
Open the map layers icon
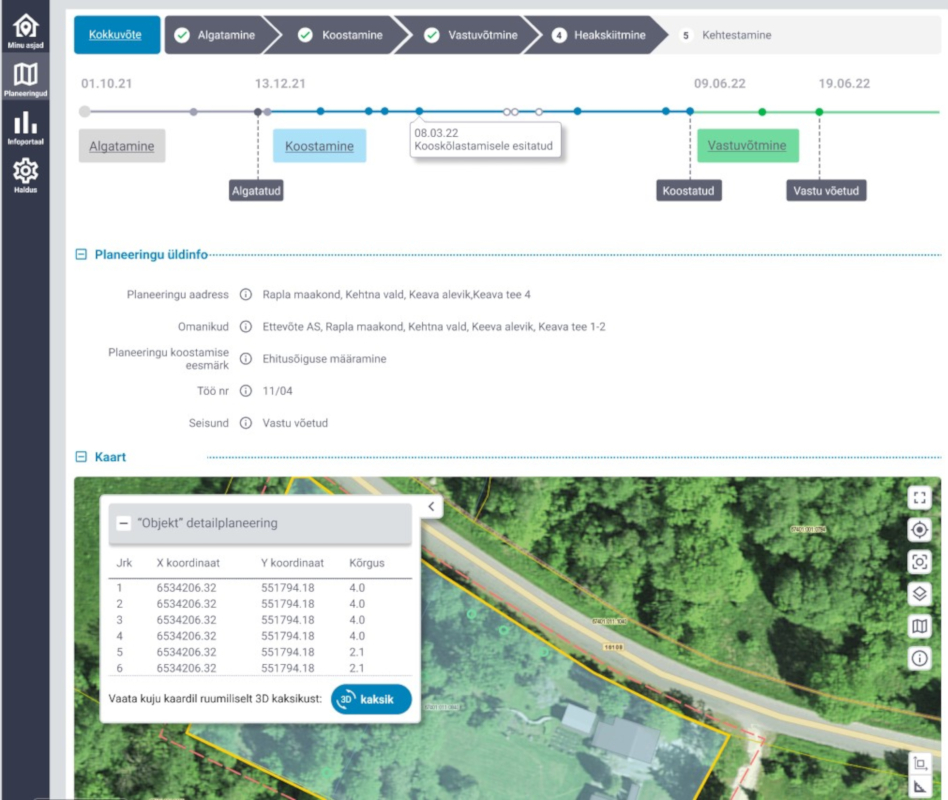click(919, 594)
